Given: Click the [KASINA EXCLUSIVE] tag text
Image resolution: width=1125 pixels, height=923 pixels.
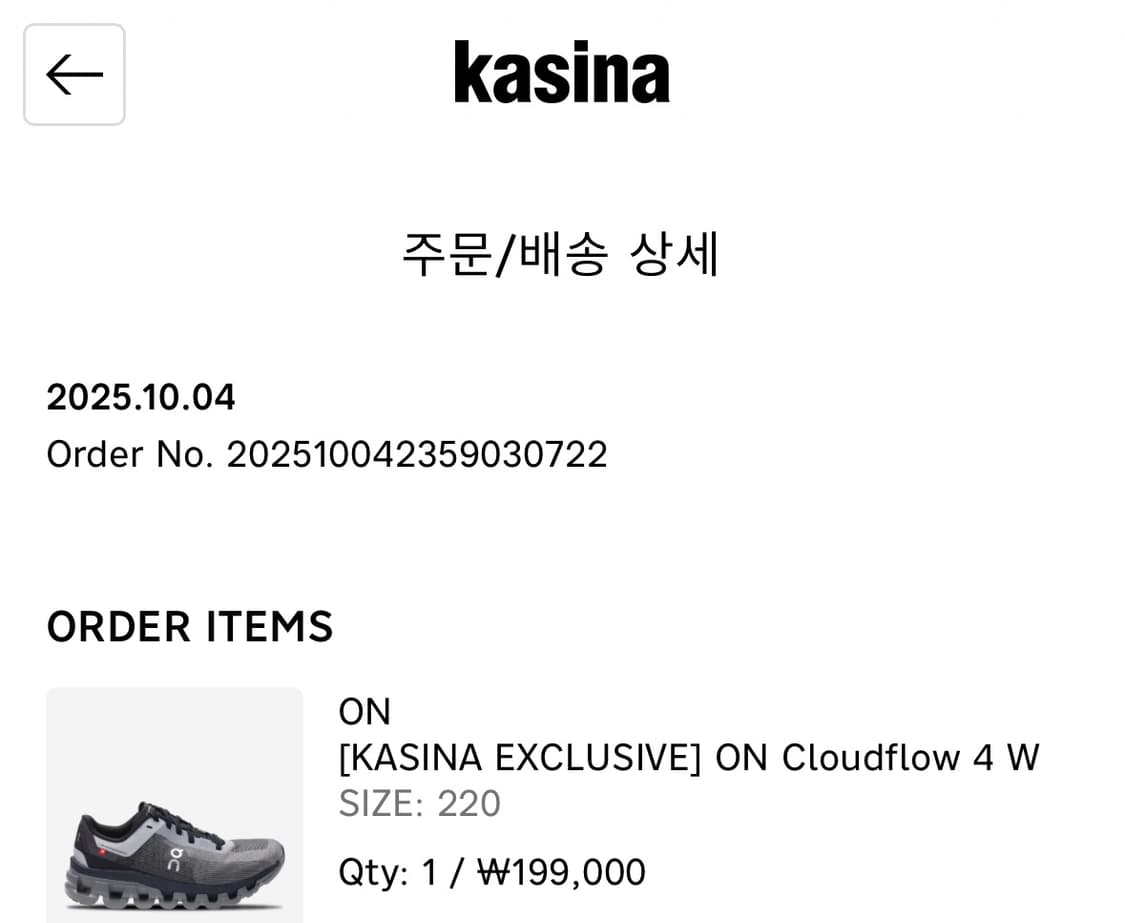Looking at the screenshot, I should pos(520,758).
